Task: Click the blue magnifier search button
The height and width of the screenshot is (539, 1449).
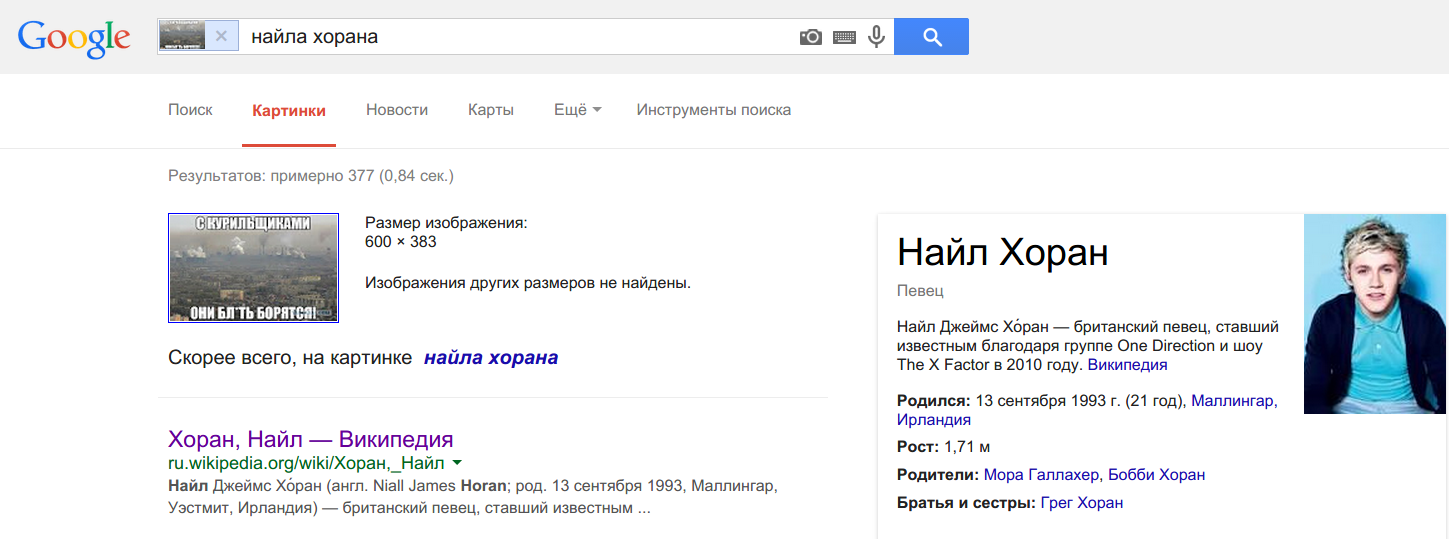Action: tap(931, 37)
